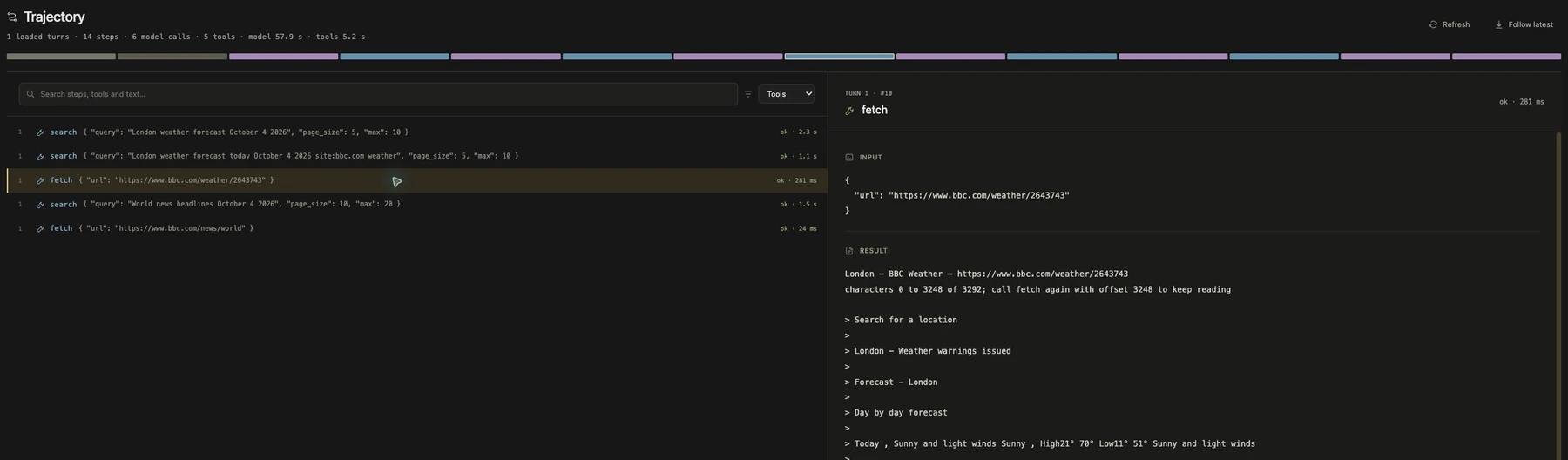1568x460 pixels.
Task: Click '> London – Weather warnings issued' line
Action: click(928, 351)
